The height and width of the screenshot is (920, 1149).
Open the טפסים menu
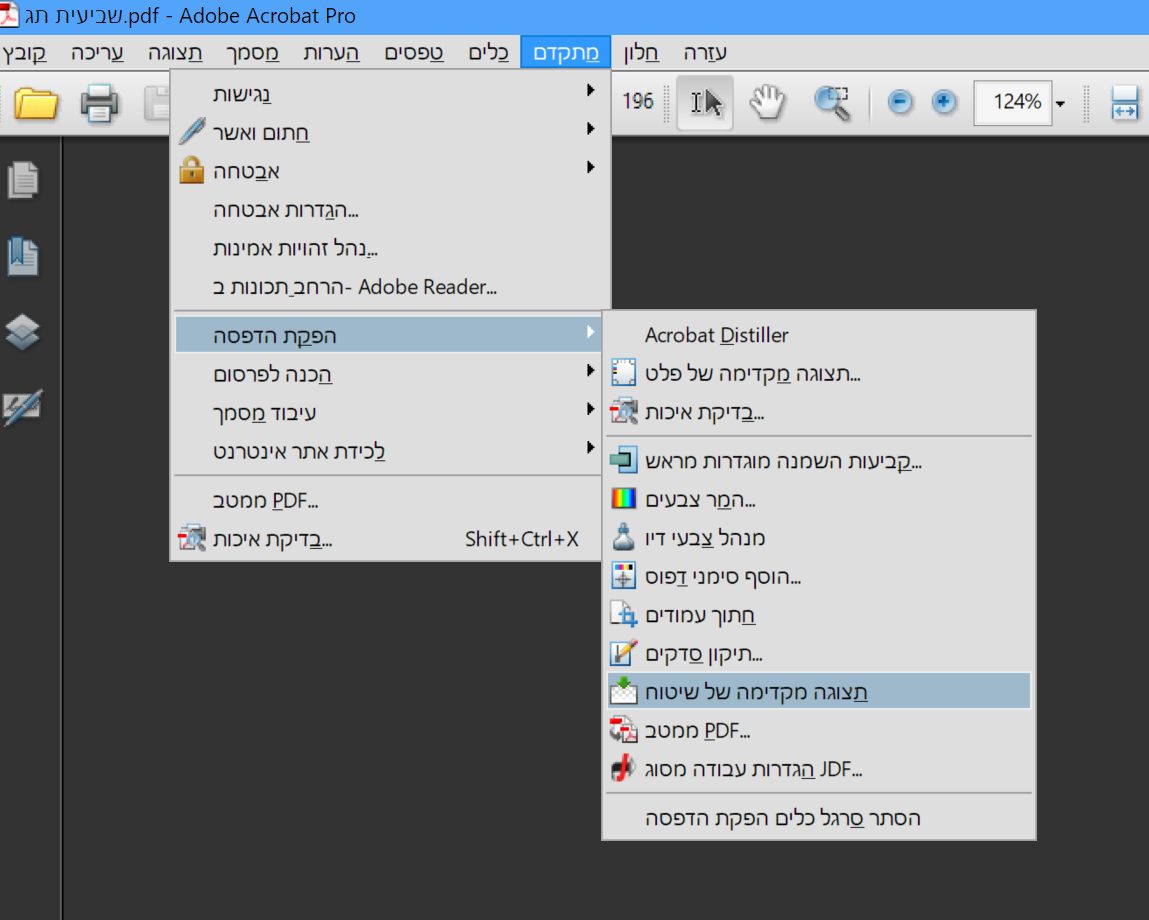pyautogui.click(x=413, y=53)
